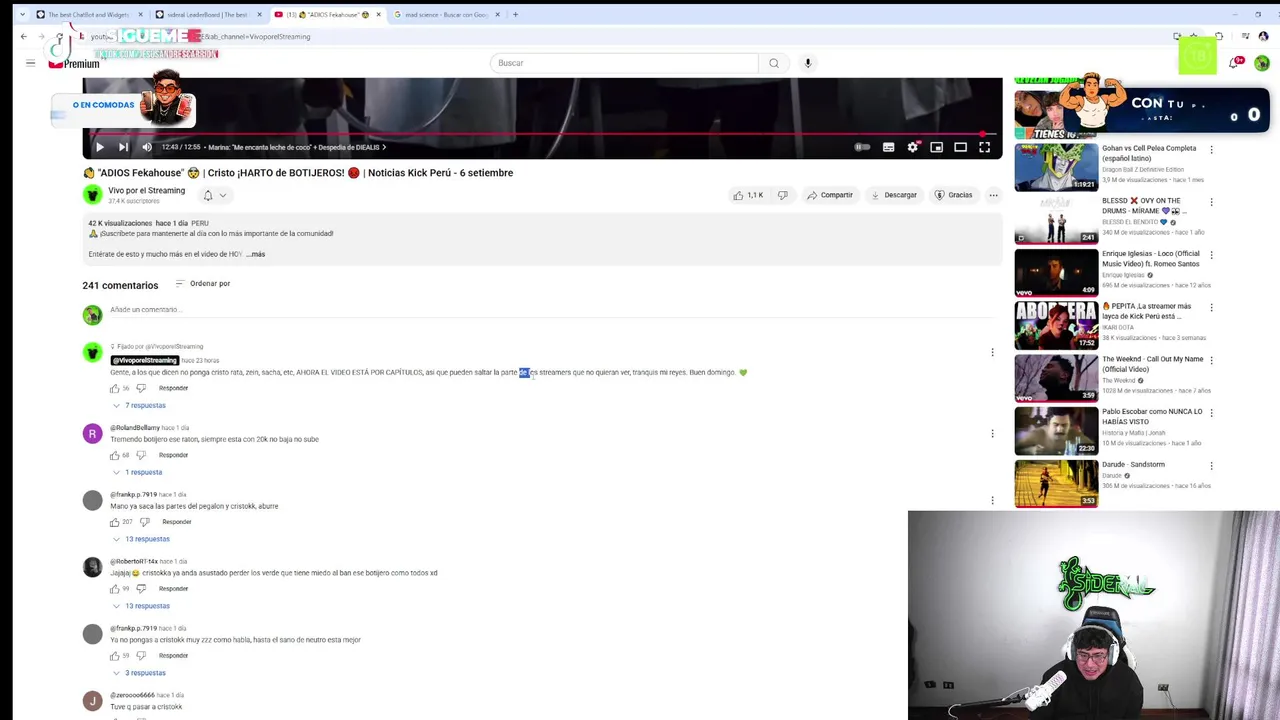
Task: Start voice search with microphone icon
Action: [x=808, y=63]
